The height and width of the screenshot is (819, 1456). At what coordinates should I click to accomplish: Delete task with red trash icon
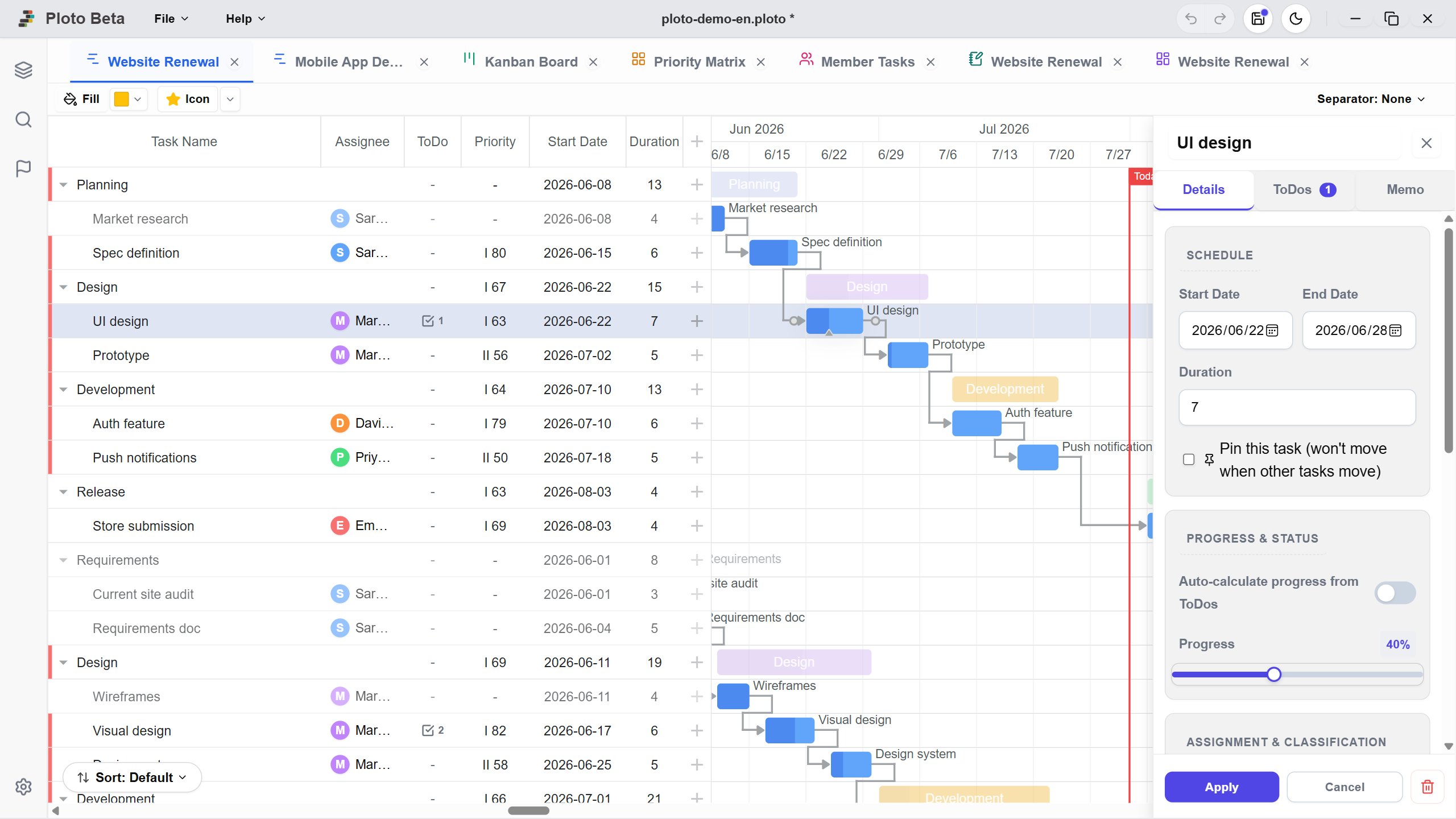pyautogui.click(x=1428, y=787)
